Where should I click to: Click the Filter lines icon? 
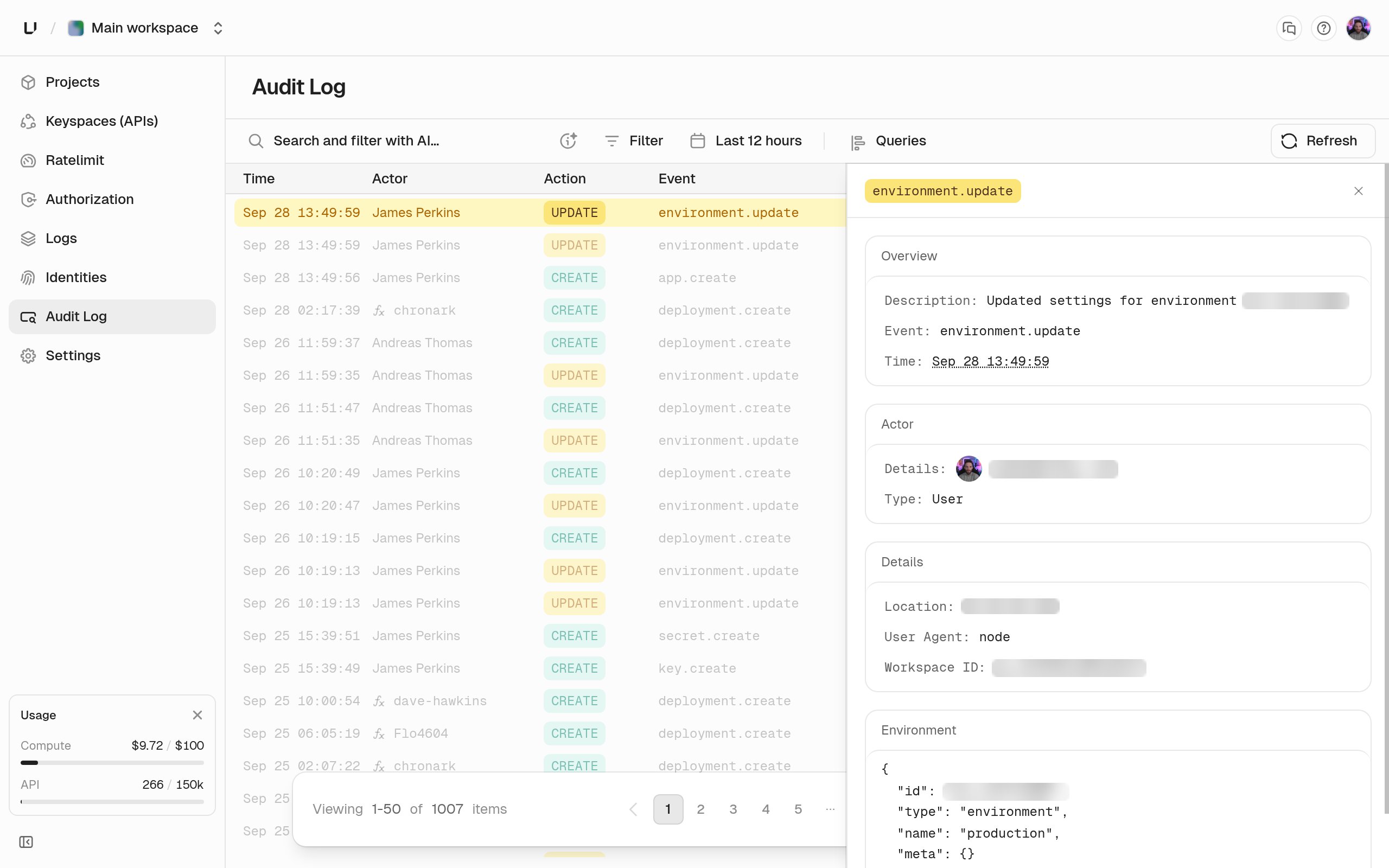[612, 141]
